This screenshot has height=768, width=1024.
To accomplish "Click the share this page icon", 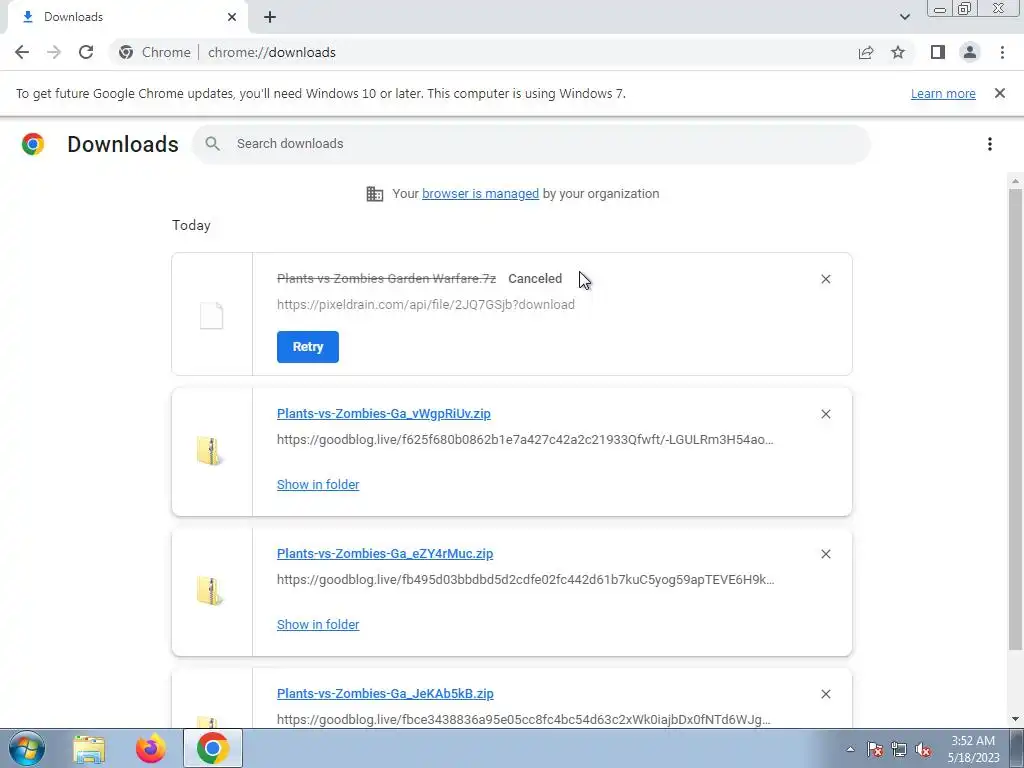I will pyautogui.click(x=866, y=52).
